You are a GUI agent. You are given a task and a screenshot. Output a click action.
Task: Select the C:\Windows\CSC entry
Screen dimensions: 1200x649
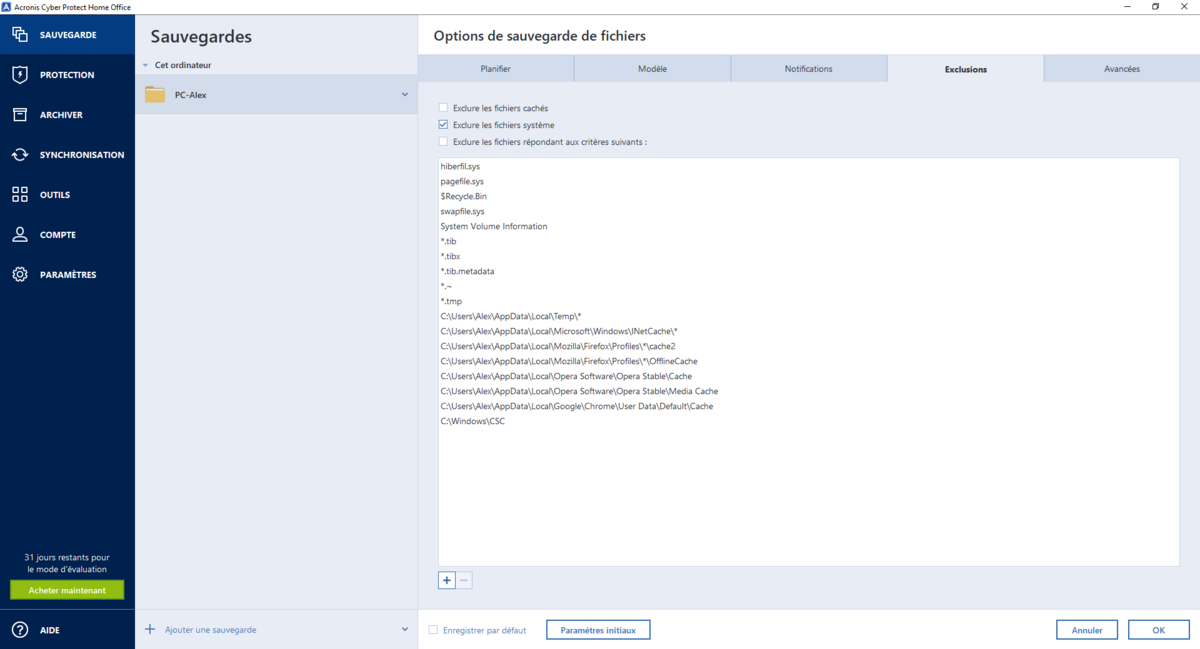[473, 421]
